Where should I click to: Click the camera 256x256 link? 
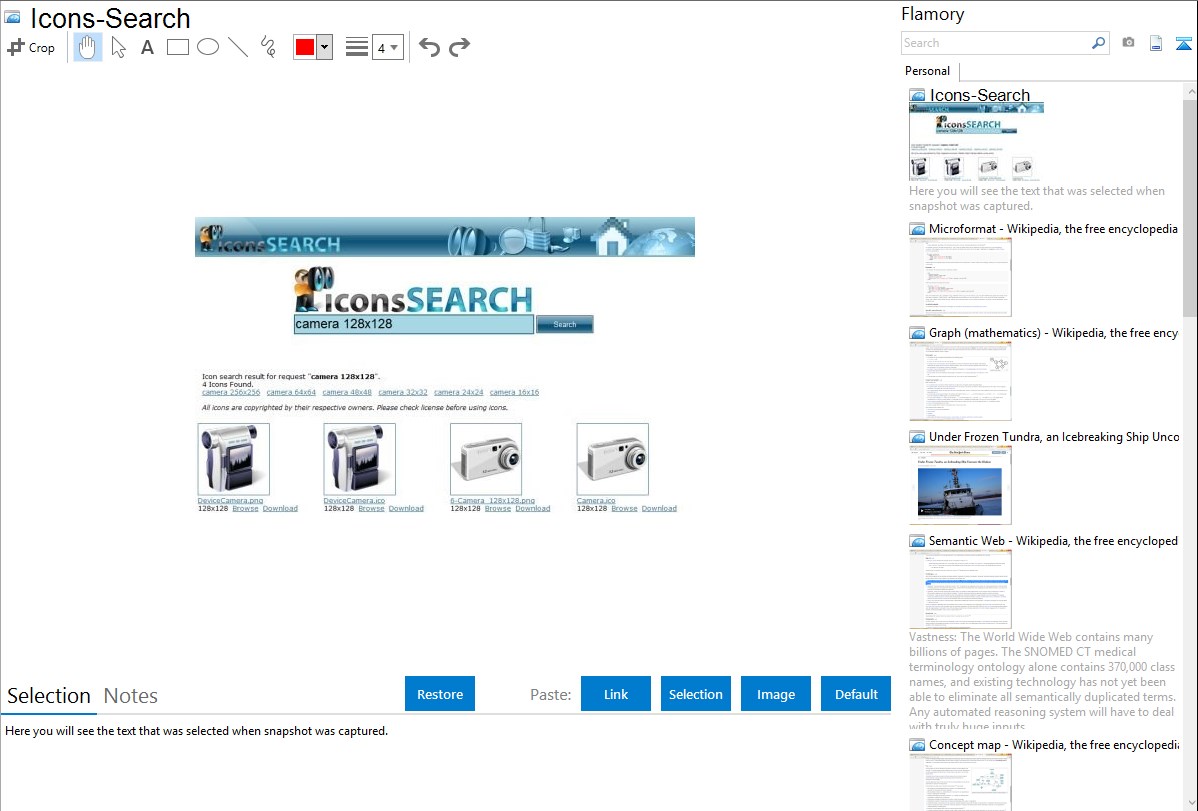[x=231, y=392]
